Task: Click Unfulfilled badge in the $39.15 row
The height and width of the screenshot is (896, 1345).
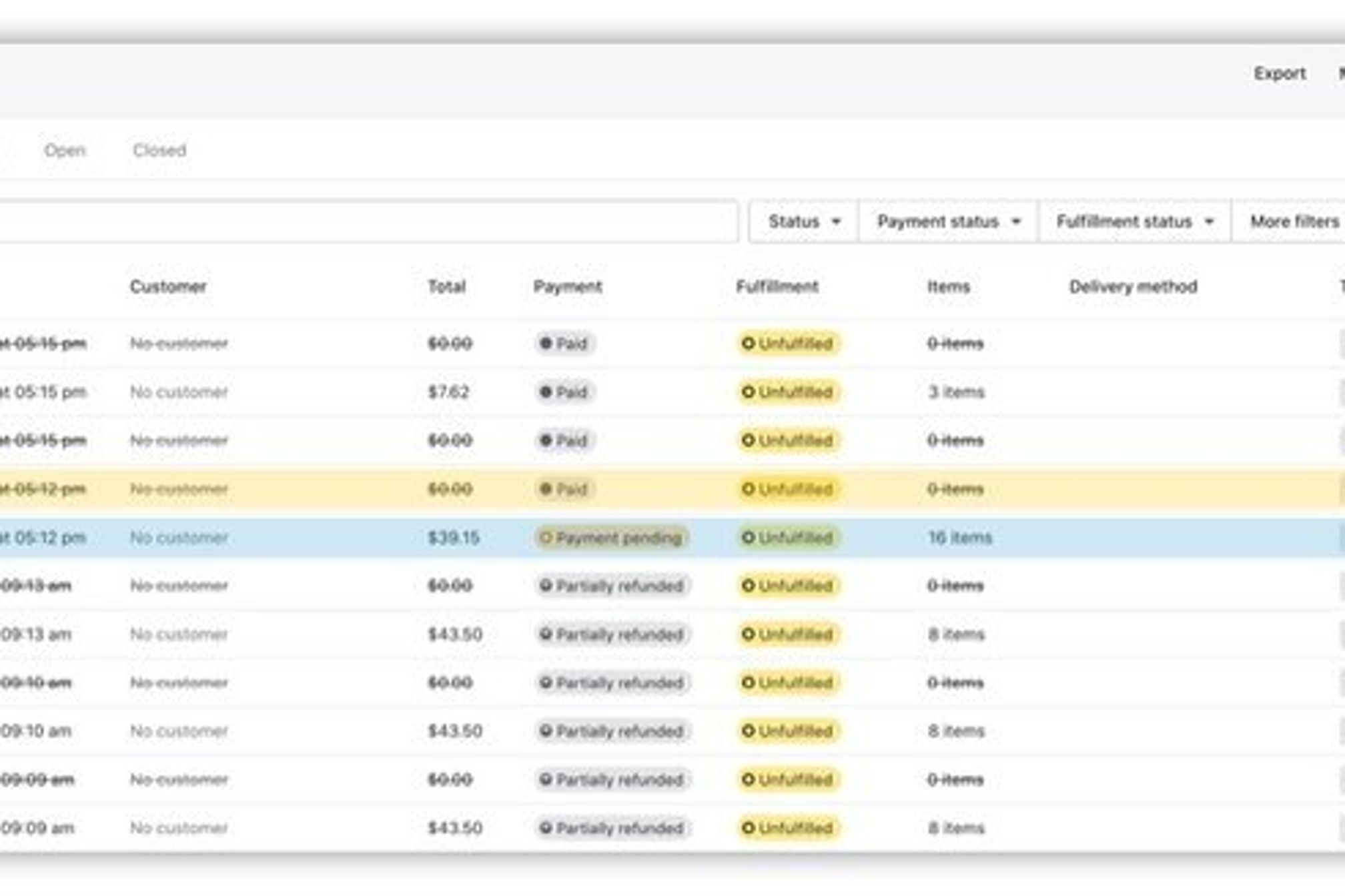Action: [x=788, y=537]
